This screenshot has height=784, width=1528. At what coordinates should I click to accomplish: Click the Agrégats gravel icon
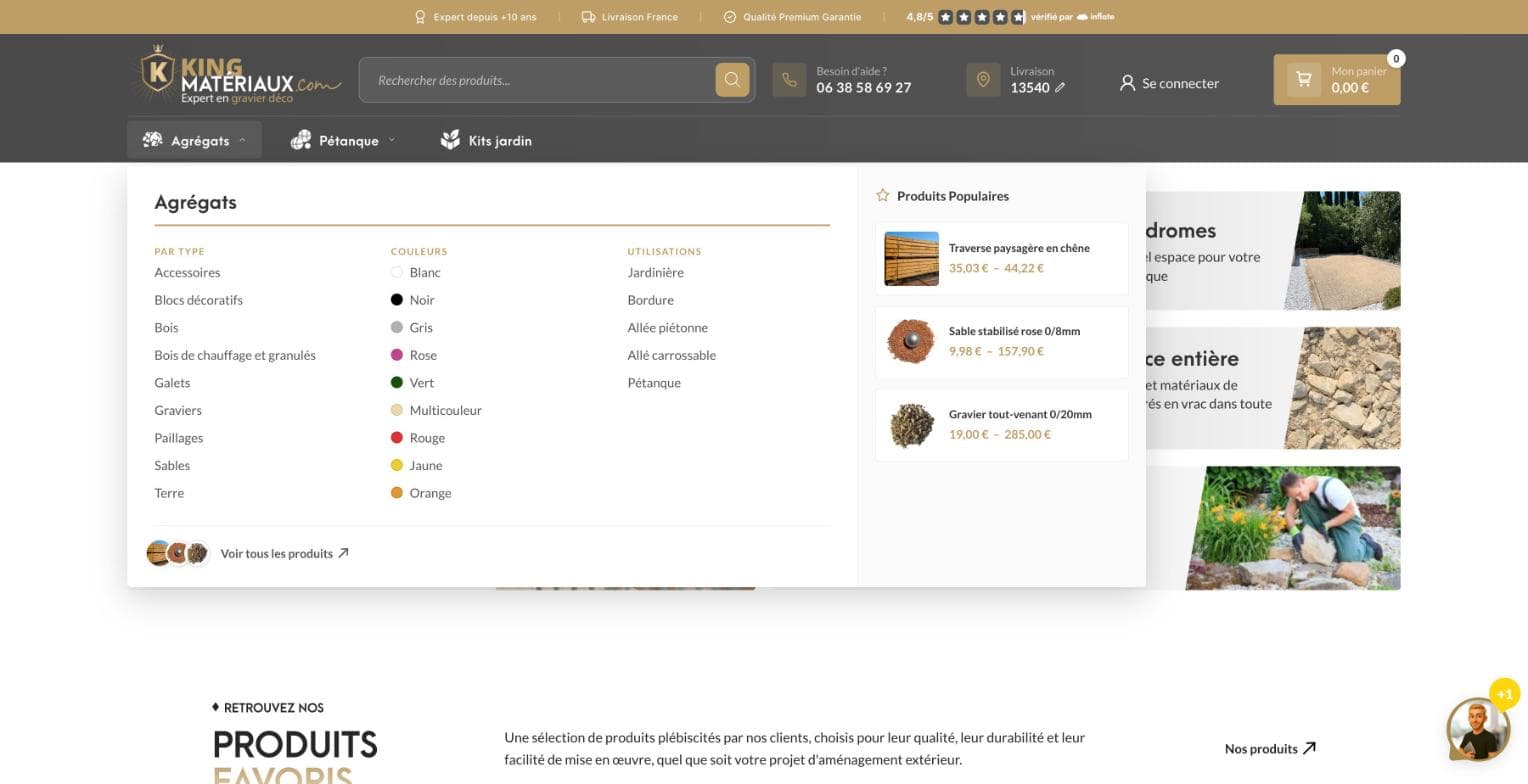pos(152,140)
